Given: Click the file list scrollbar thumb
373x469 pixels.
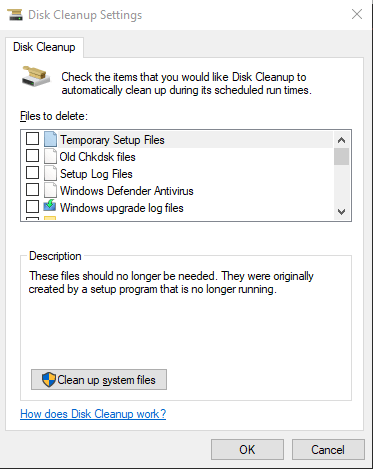Looking at the screenshot, I should click(x=341, y=156).
